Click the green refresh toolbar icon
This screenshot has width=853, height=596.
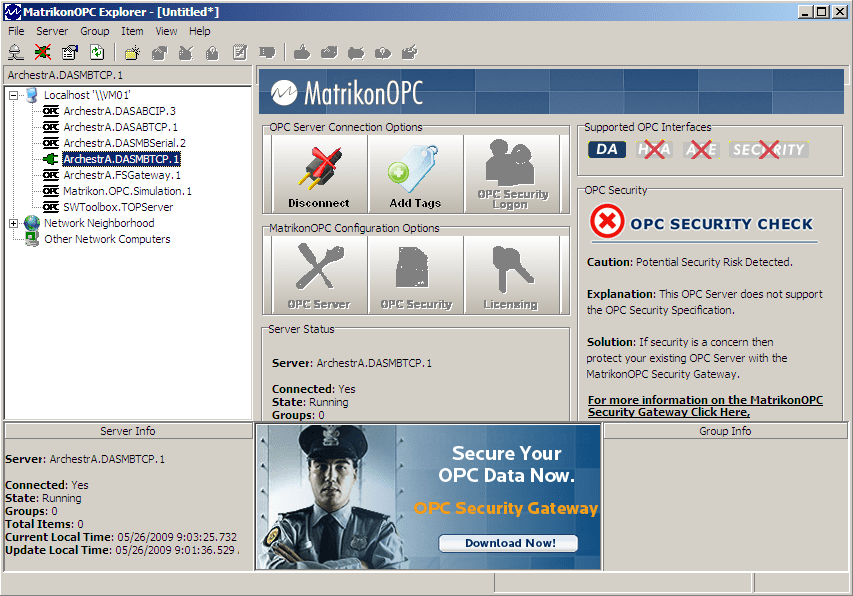pos(97,52)
